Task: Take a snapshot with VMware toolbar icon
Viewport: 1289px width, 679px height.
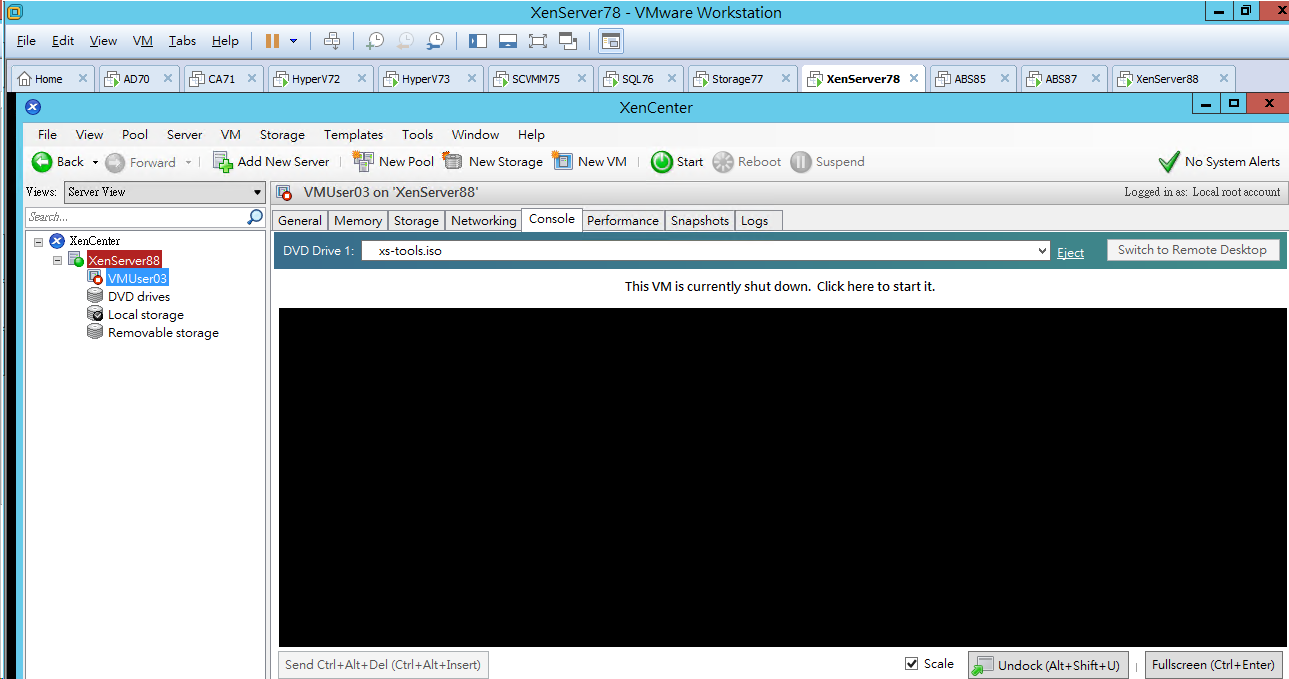Action: (374, 41)
